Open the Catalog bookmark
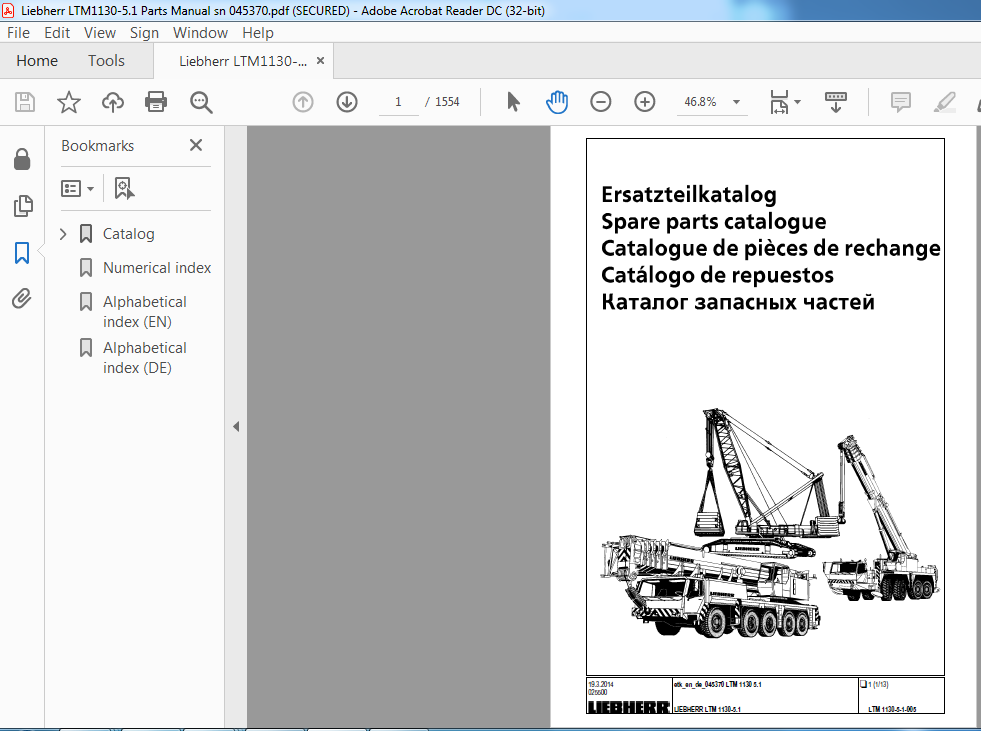The height and width of the screenshot is (731, 981). point(128,234)
